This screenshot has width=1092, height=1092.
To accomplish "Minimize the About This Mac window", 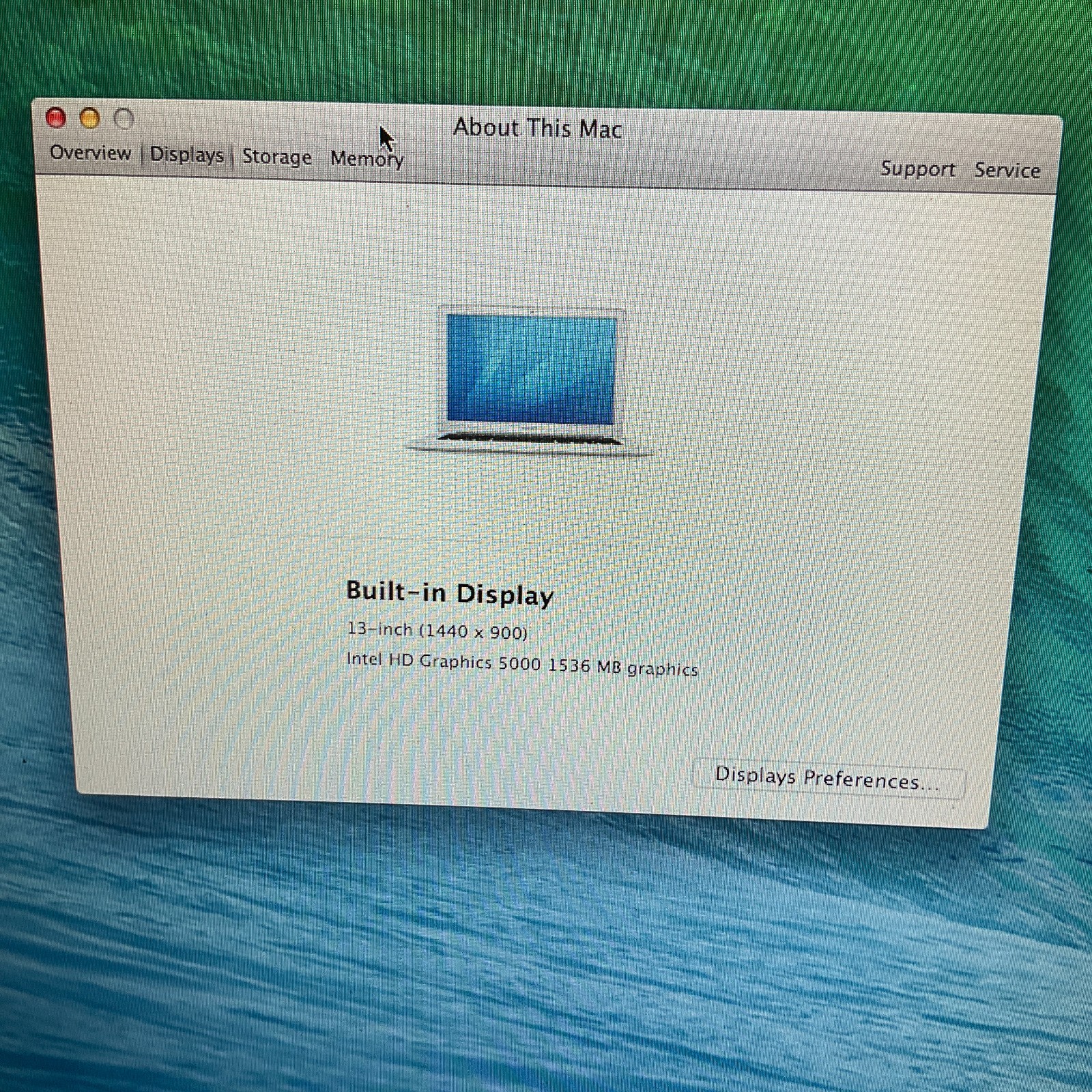I will pos(89,119).
